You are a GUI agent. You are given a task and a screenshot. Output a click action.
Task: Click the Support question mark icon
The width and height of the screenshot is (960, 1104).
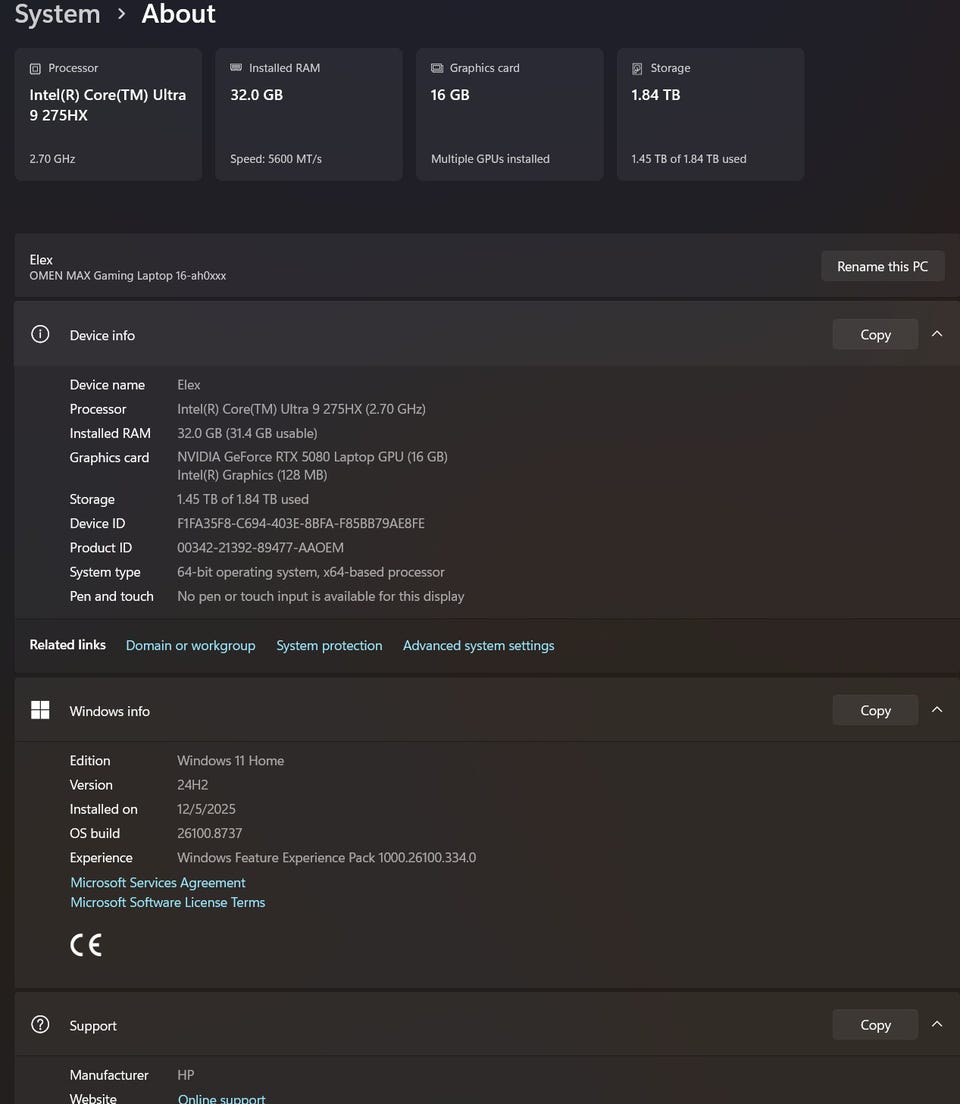click(x=40, y=1024)
